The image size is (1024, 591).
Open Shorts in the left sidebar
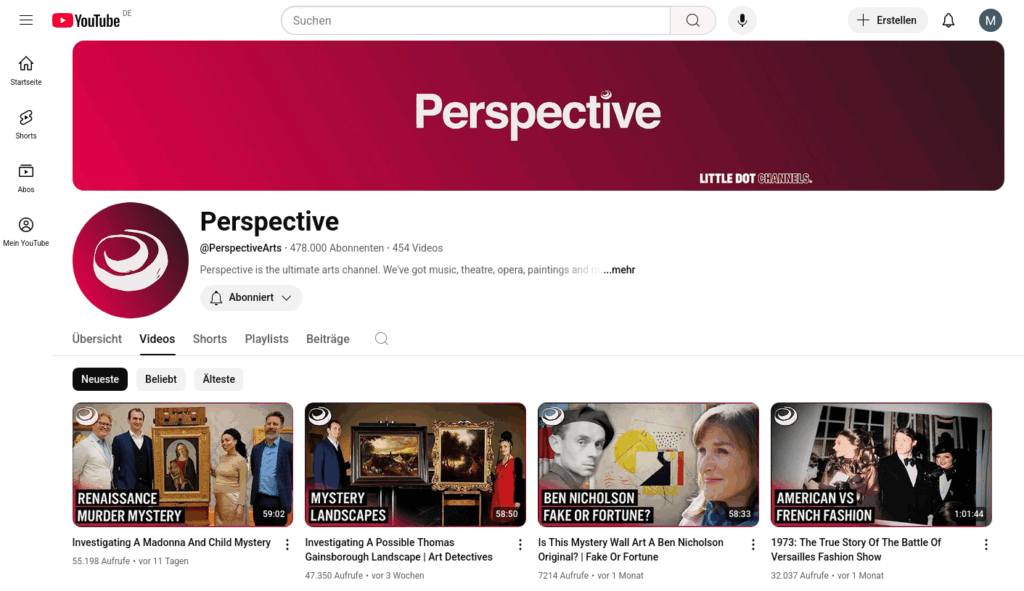pyautogui.click(x=26, y=124)
